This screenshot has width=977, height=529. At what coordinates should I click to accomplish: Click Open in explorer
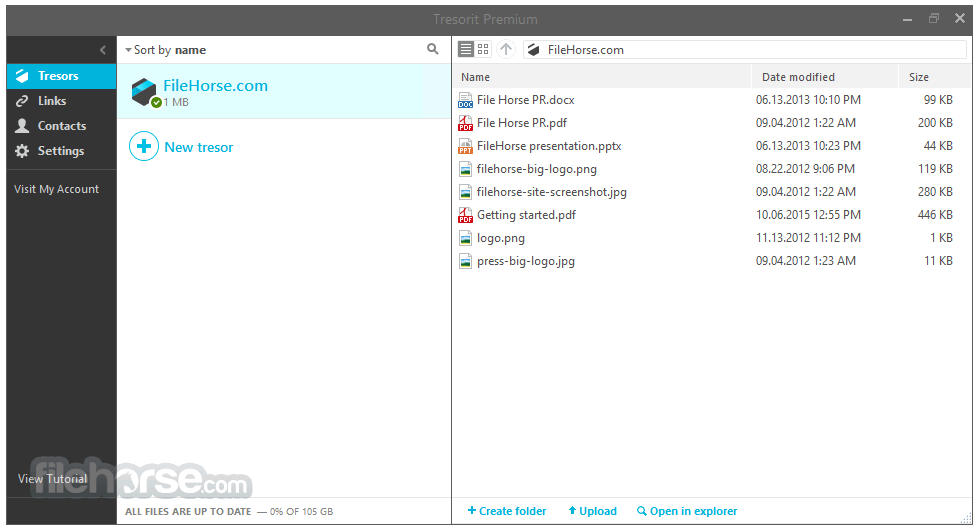687,511
